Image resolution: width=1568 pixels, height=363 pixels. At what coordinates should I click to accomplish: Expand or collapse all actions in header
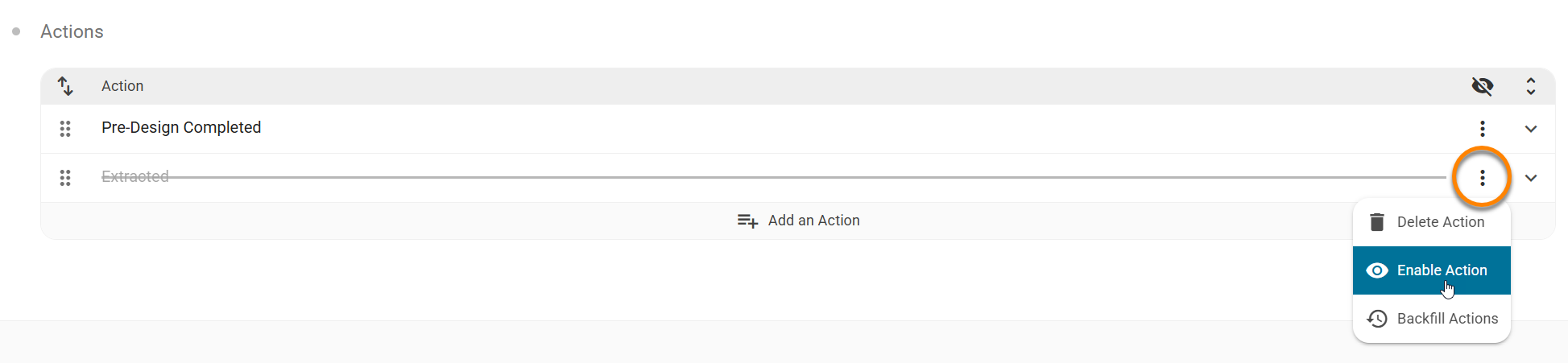coord(1530,86)
